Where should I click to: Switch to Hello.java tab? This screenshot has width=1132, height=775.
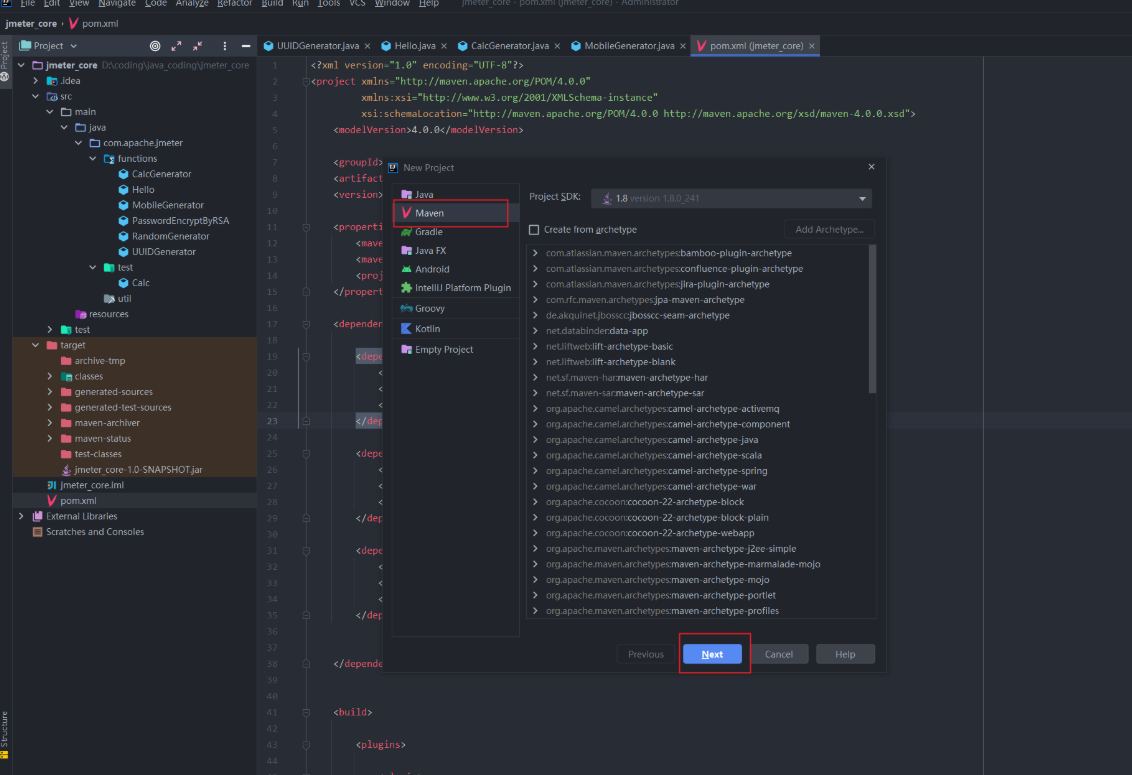point(414,46)
